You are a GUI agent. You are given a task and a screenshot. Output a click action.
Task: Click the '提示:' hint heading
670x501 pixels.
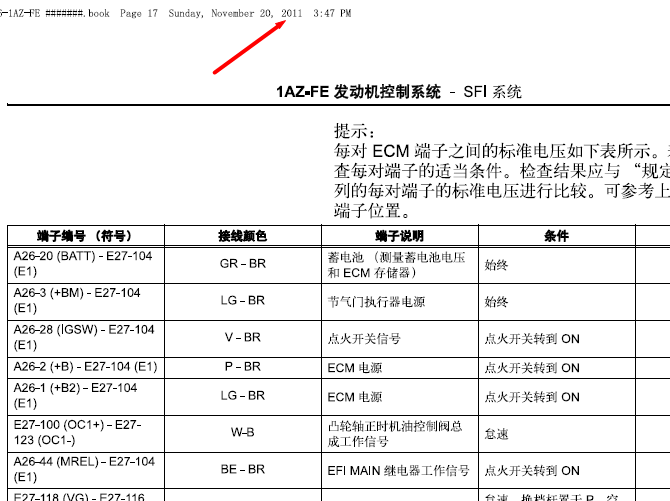click(x=354, y=131)
